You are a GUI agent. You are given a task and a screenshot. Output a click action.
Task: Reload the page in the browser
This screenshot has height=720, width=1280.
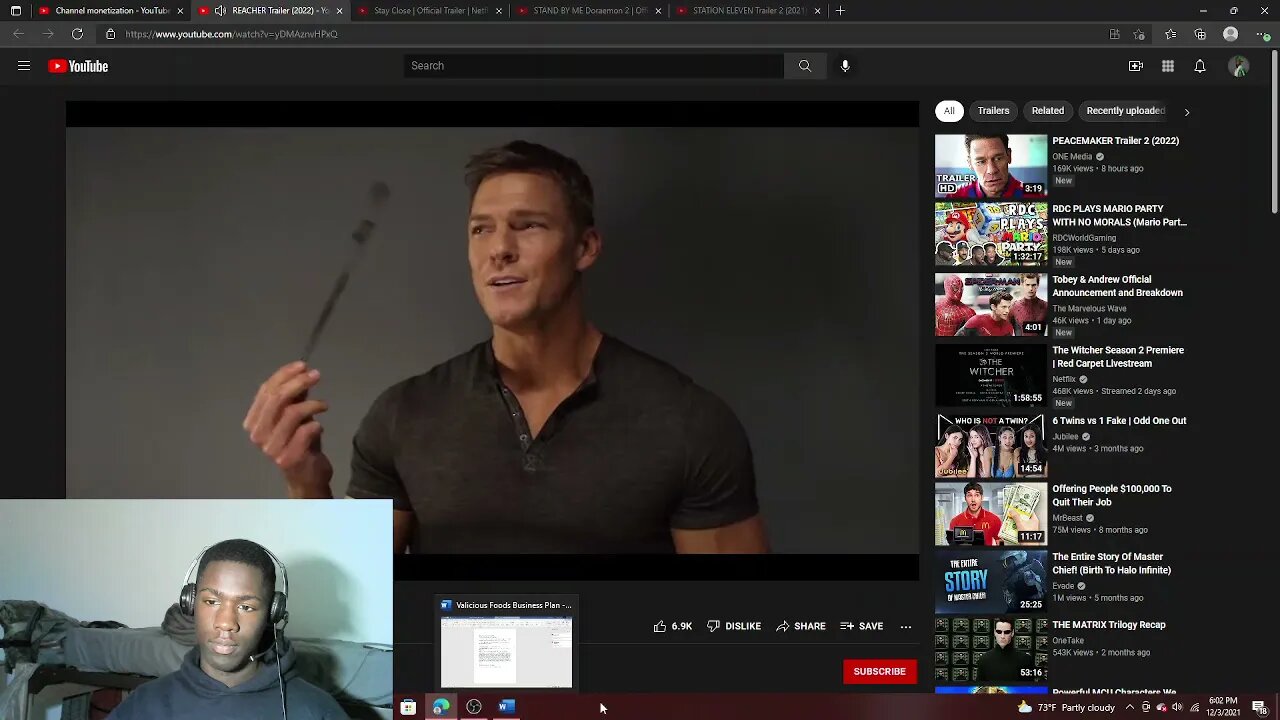click(77, 34)
